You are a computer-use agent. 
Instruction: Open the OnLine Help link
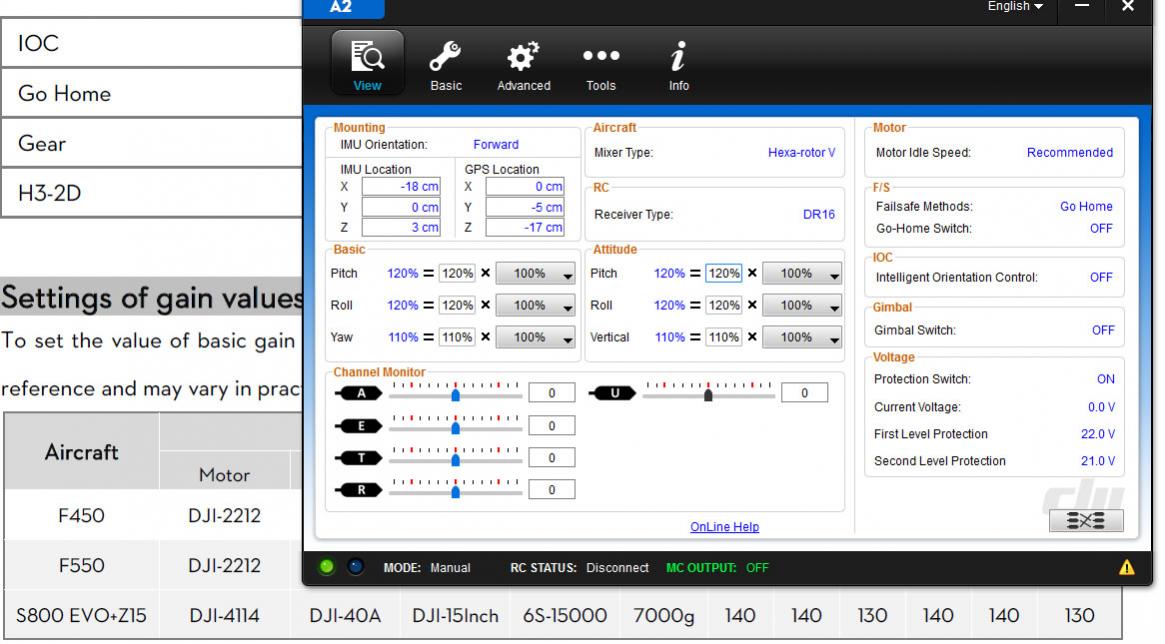click(x=724, y=527)
